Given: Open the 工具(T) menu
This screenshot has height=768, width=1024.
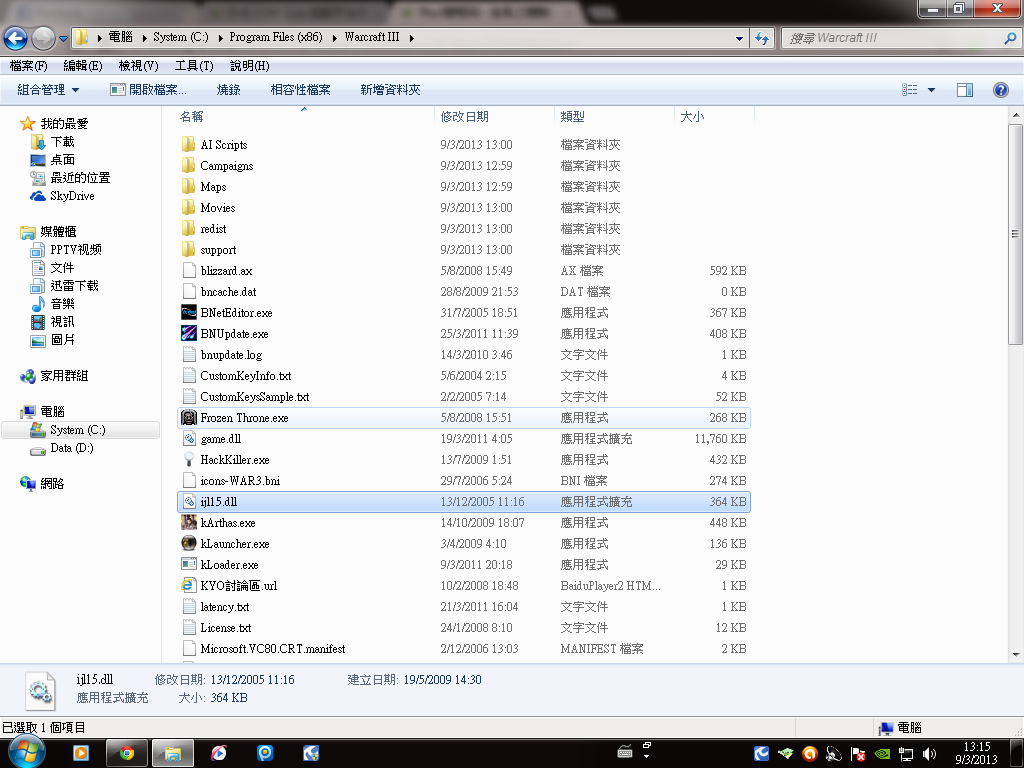Looking at the screenshot, I should [x=194, y=66].
